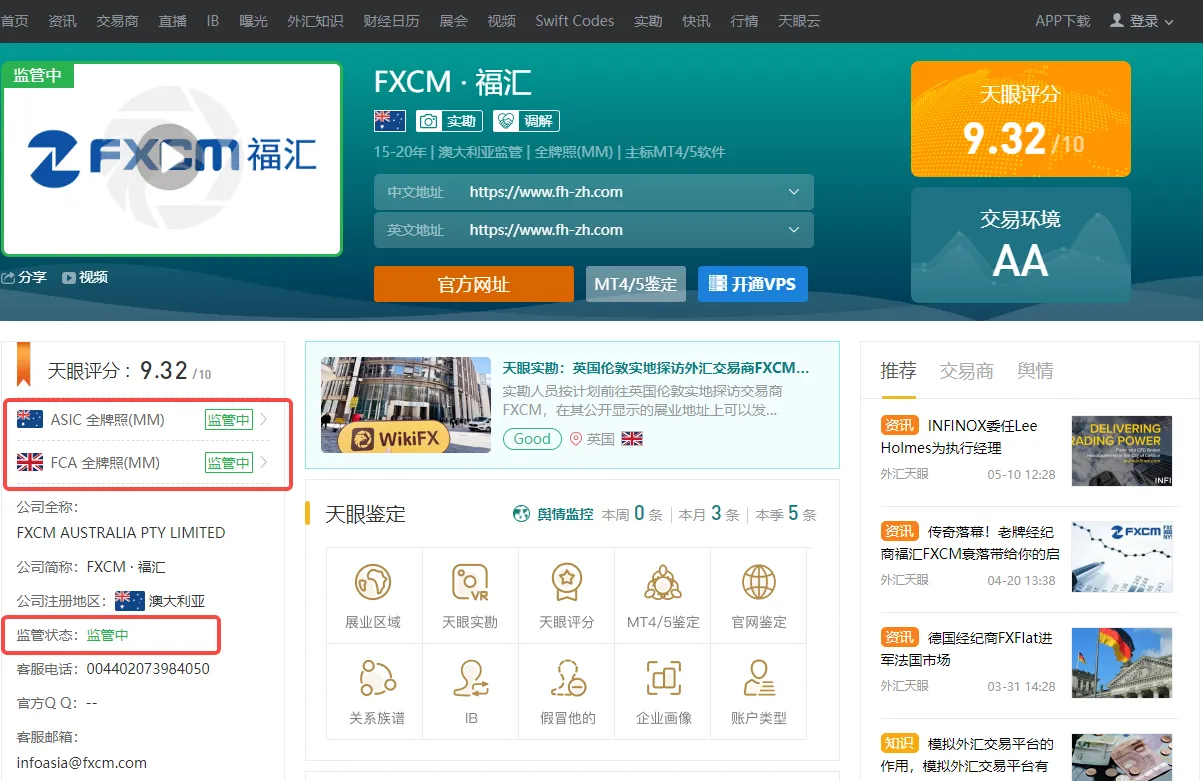Viewport: 1203px width, 781px height.
Task: Open the 天眼实勘 article title link
Action: [x=656, y=368]
